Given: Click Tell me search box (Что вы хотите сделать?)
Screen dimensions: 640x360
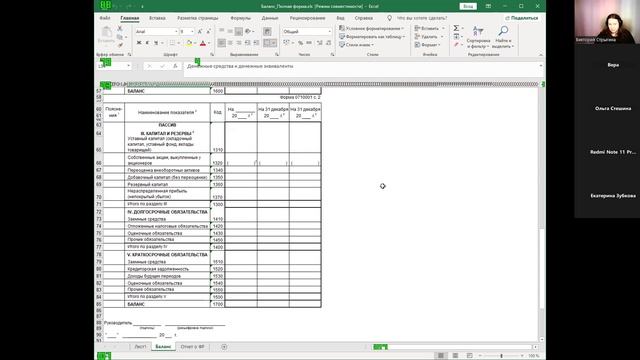Looking at the screenshot, I should tap(422, 18).
